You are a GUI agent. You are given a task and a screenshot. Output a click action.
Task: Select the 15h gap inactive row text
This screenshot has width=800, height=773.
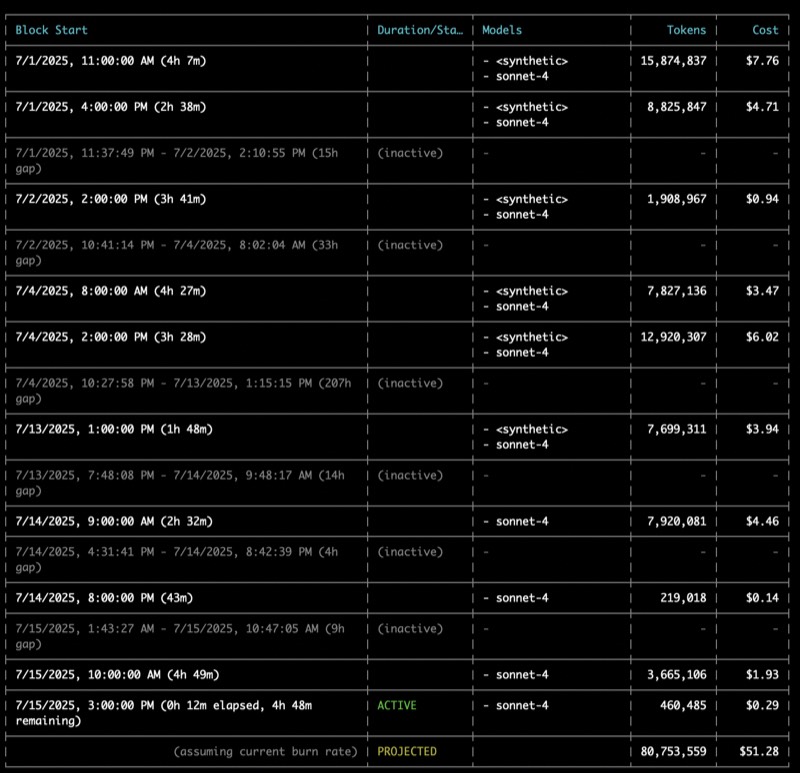pyautogui.click(x=177, y=160)
